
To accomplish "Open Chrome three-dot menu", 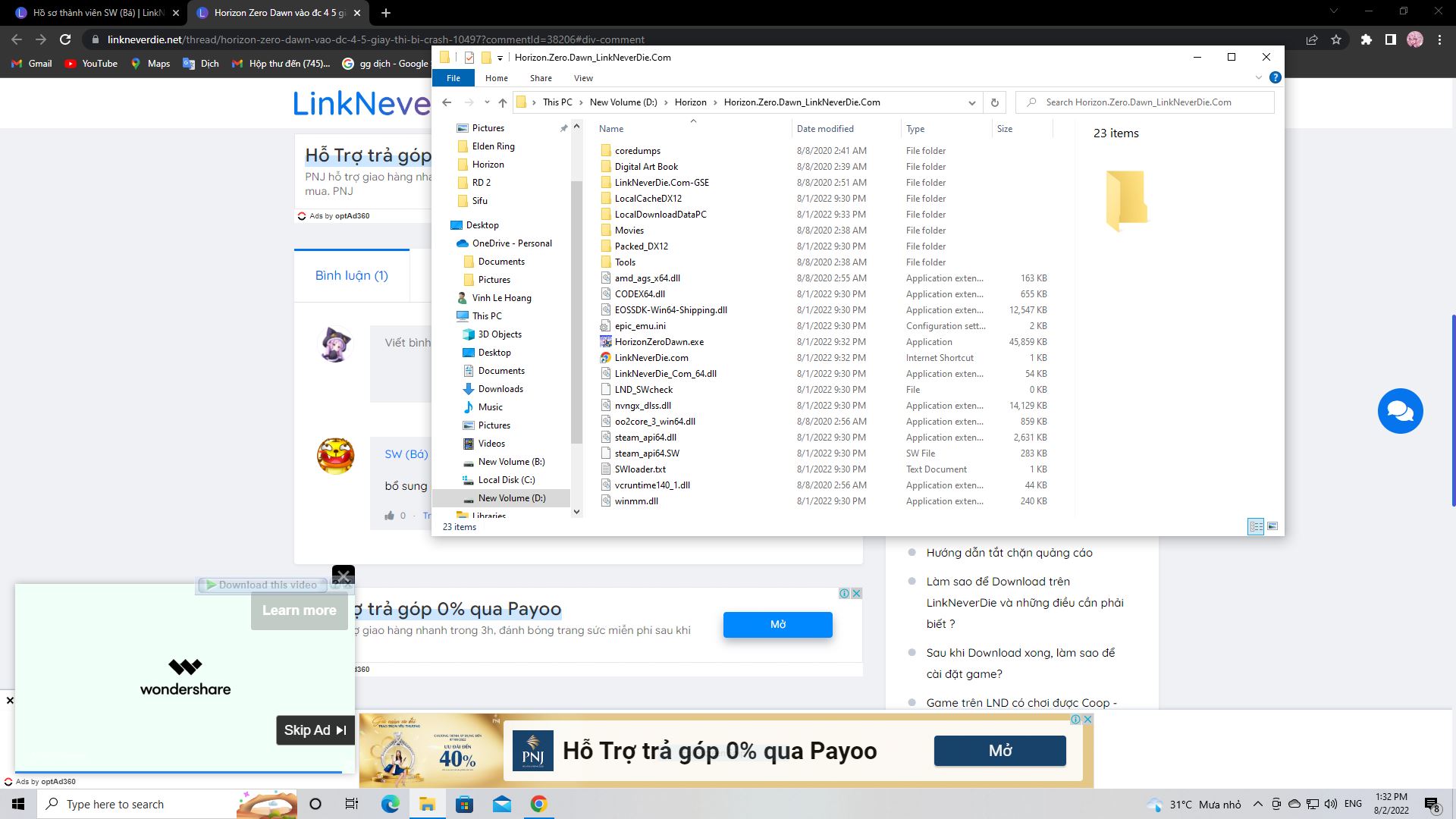I will coord(1439,39).
